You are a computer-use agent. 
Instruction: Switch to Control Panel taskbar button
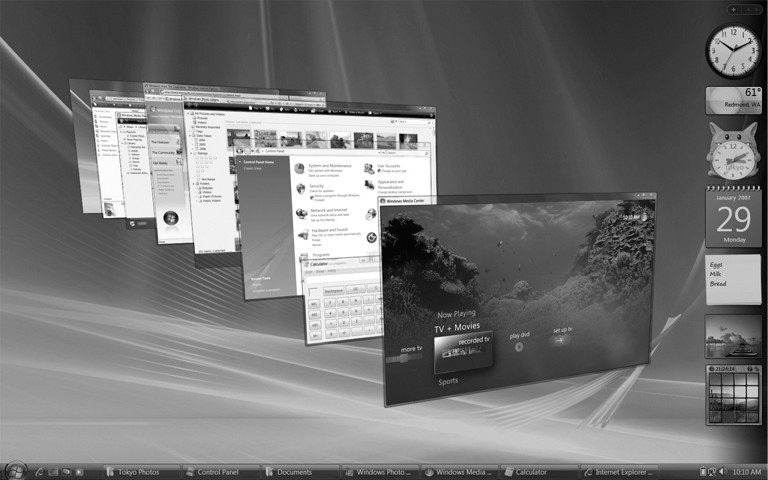(x=216, y=471)
